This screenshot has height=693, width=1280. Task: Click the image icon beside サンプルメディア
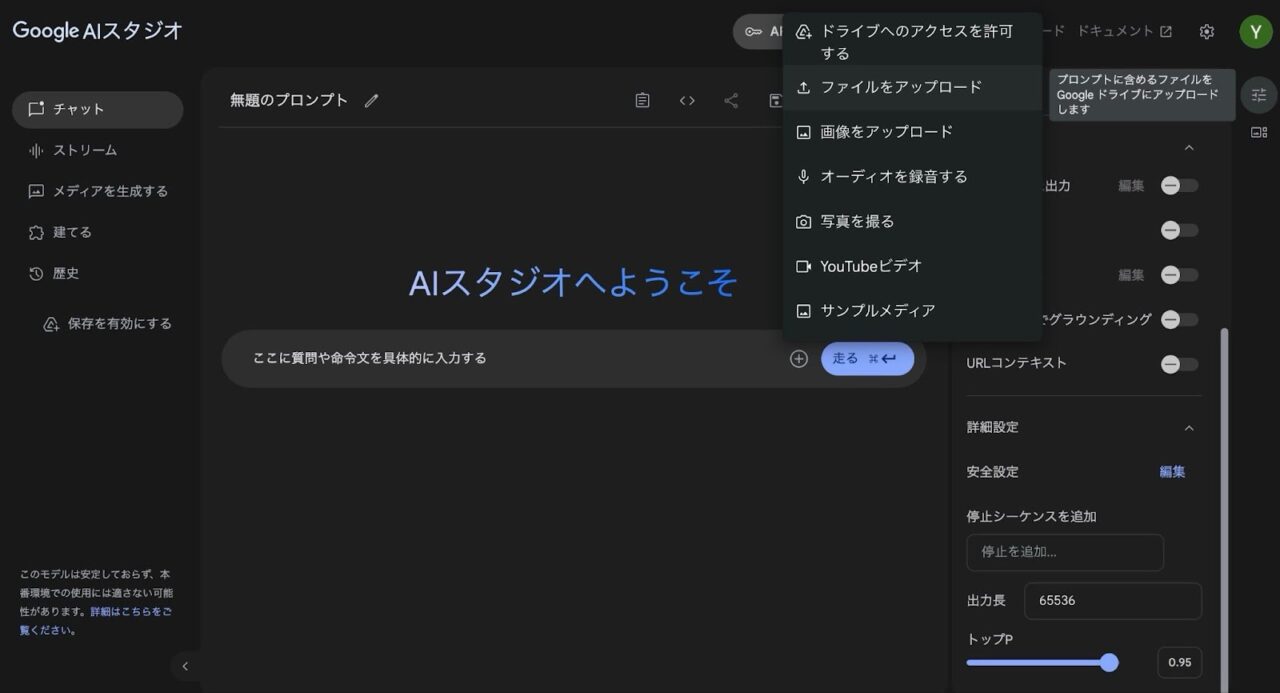click(x=803, y=311)
